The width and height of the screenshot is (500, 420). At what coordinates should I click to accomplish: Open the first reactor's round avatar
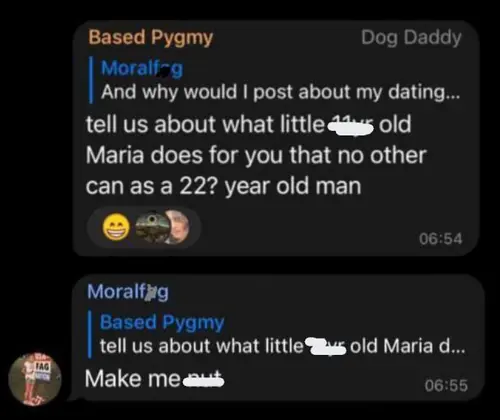[x=152, y=227]
